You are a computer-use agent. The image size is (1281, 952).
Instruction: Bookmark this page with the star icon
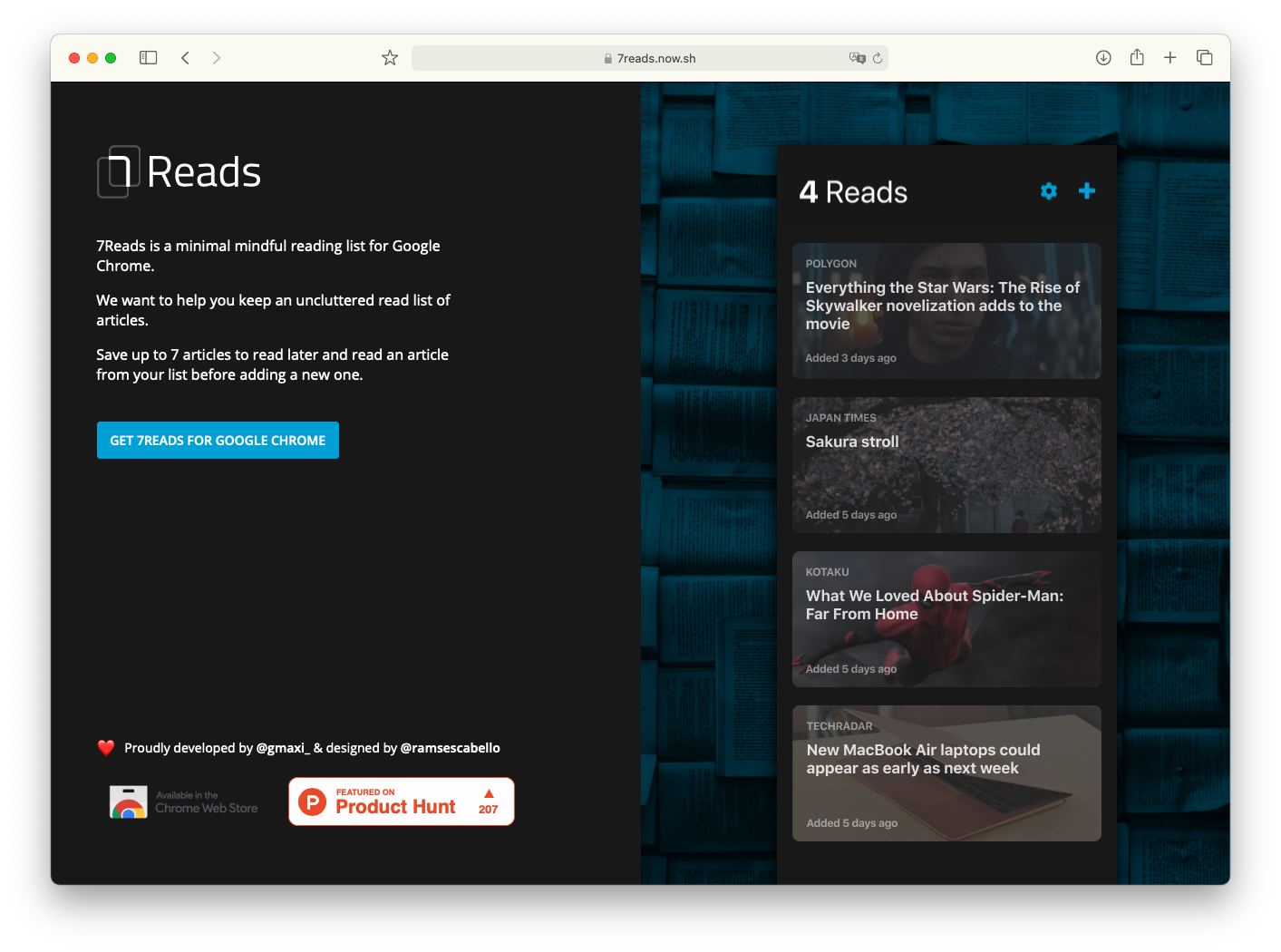pyautogui.click(x=390, y=58)
